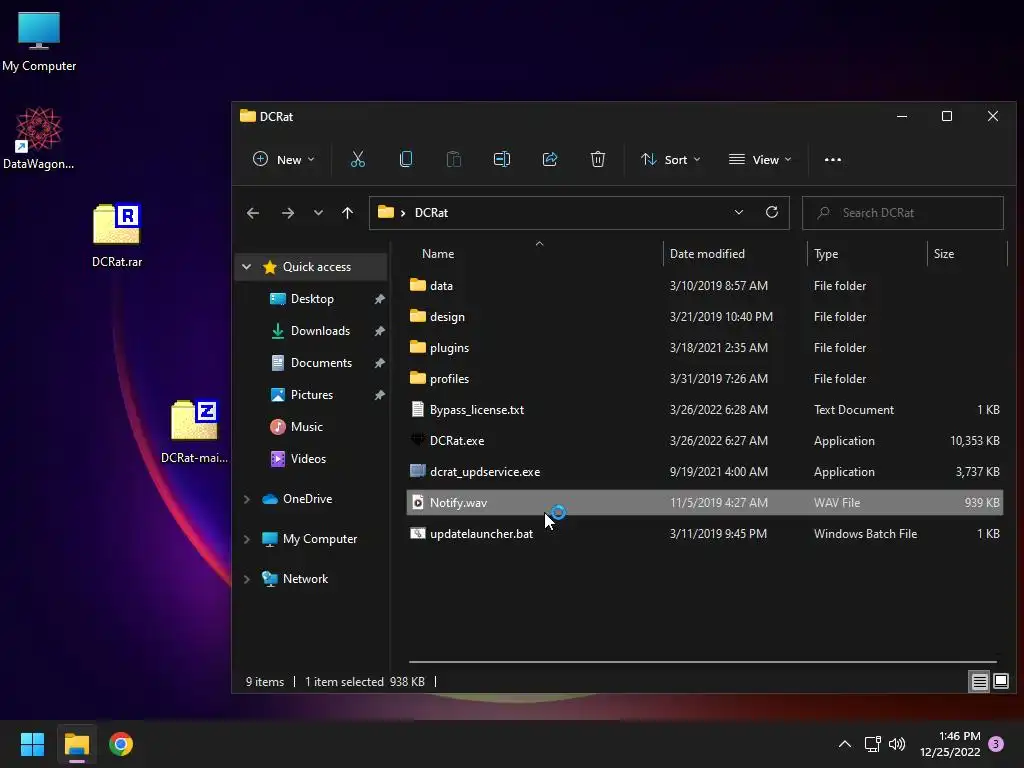1024x768 pixels.
Task: Open the Sort options dropdown
Action: coord(671,159)
